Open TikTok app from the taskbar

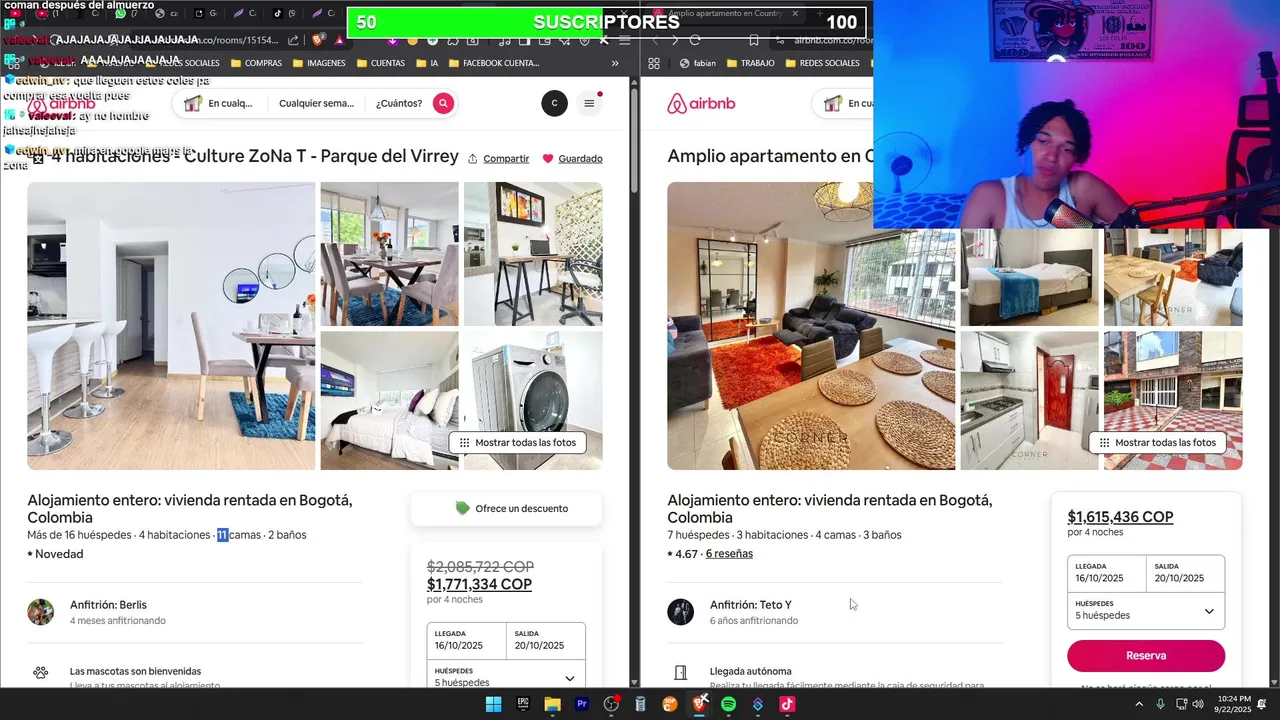pyautogui.click(x=787, y=704)
